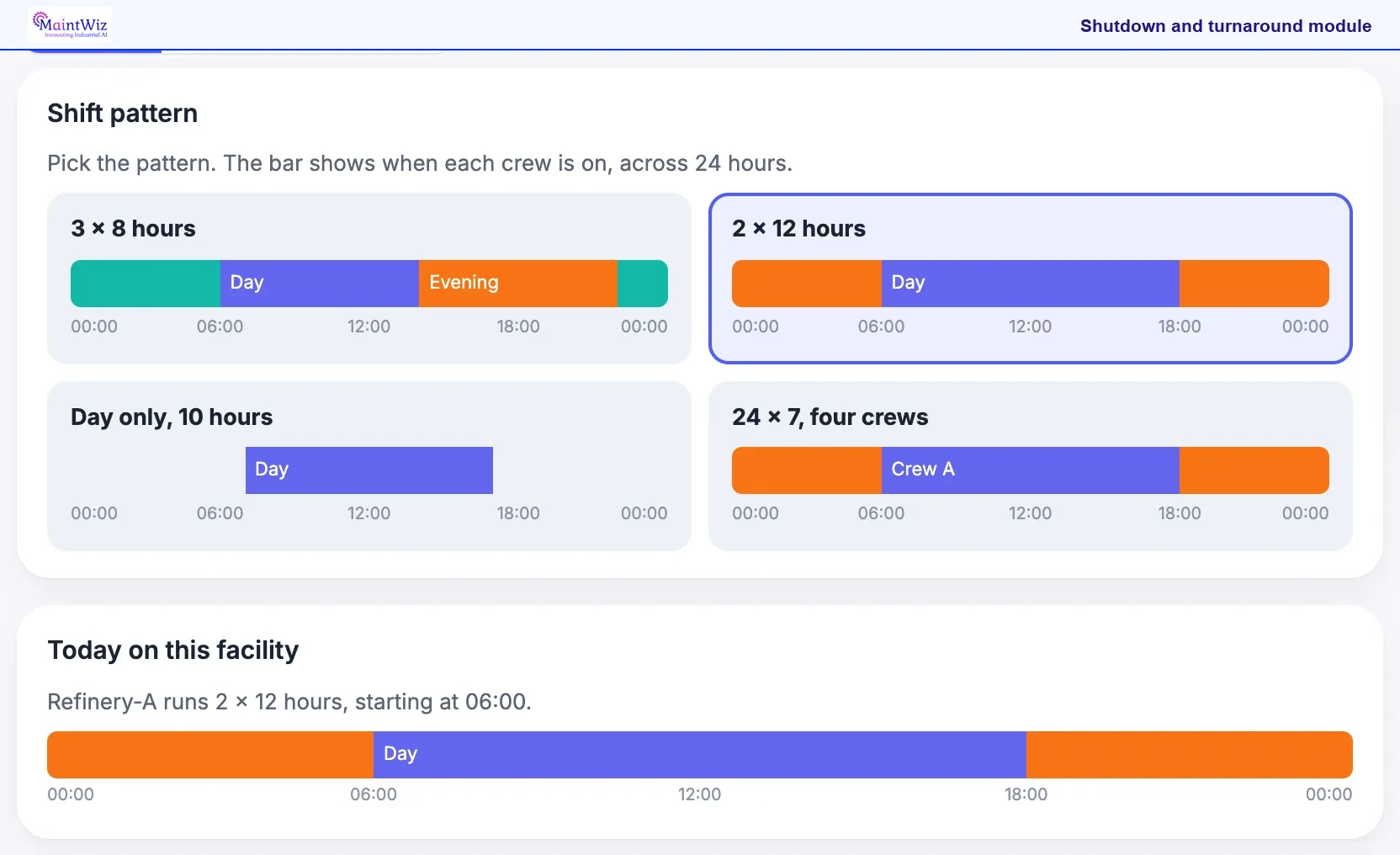The image size is (1400, 855).
Task: Pick the Day only, 10 hours pattern
Action: pos(369,466)
